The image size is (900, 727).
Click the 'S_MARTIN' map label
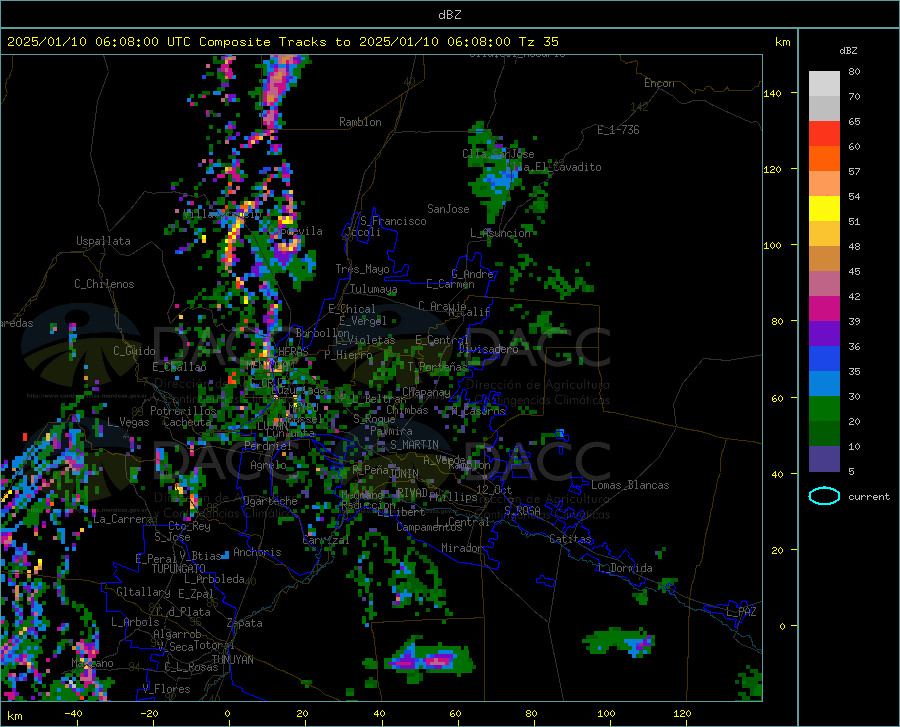point(414,445)
